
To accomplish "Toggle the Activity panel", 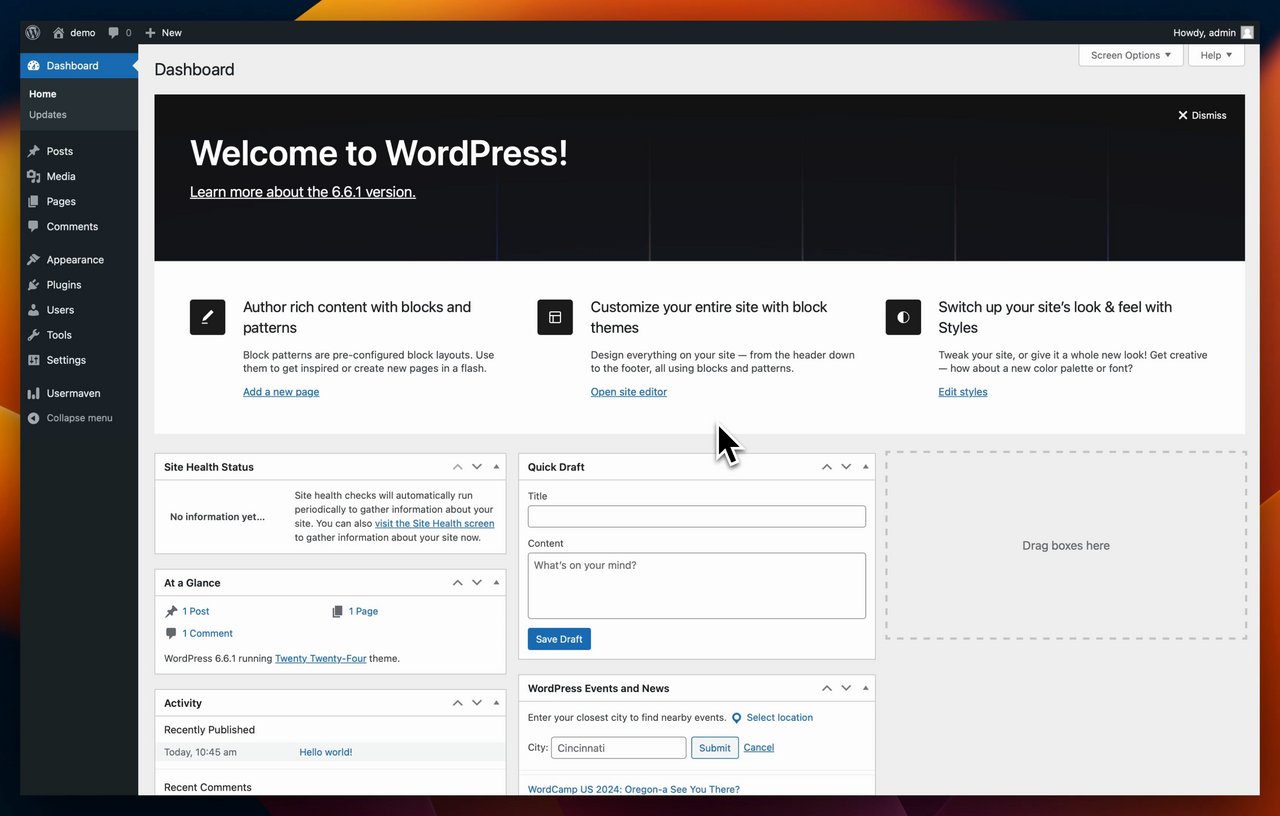I will [497, 703].
